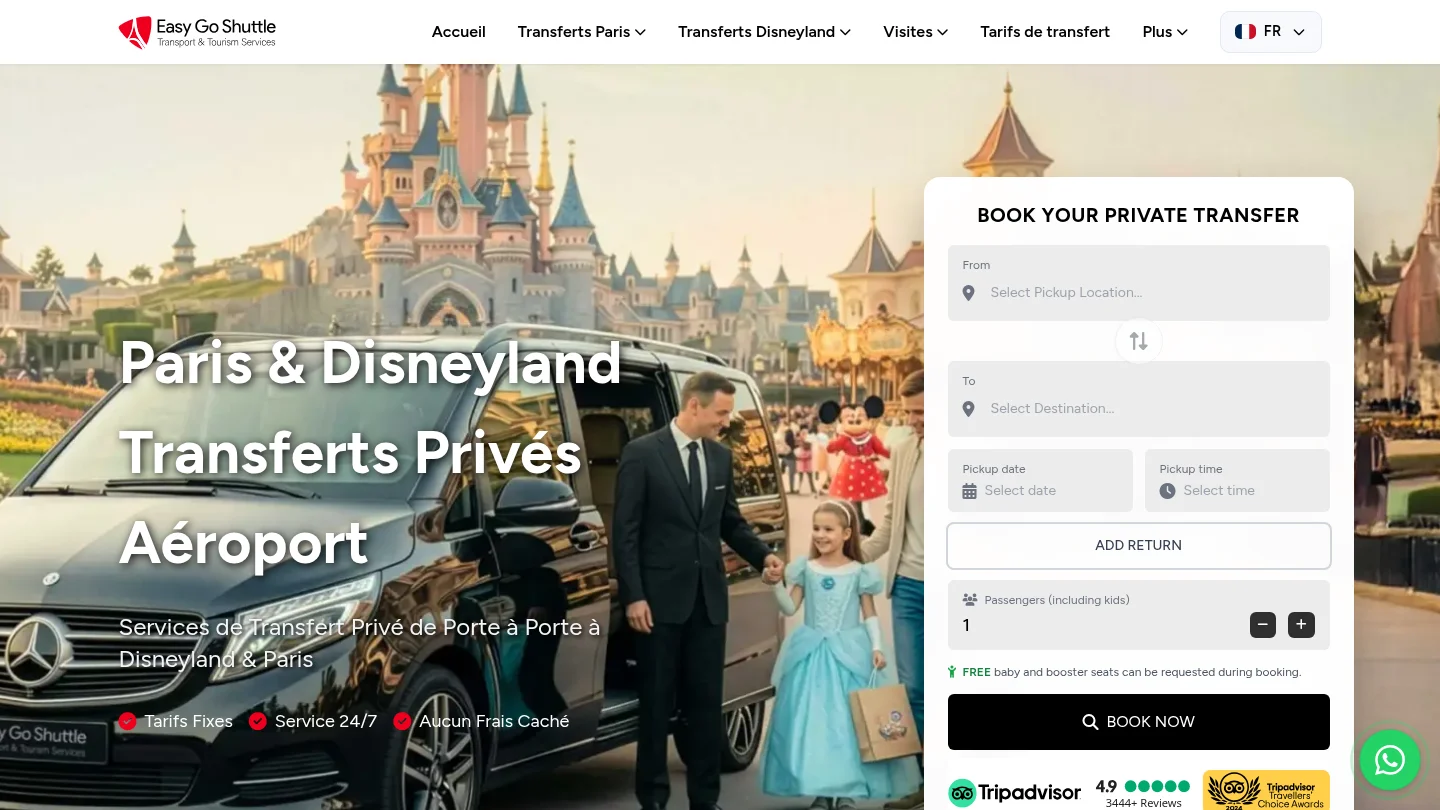This screenshot has height=810, width=1440.
Task: Click the 'Service 24/7' text
Action: (326, 721)
